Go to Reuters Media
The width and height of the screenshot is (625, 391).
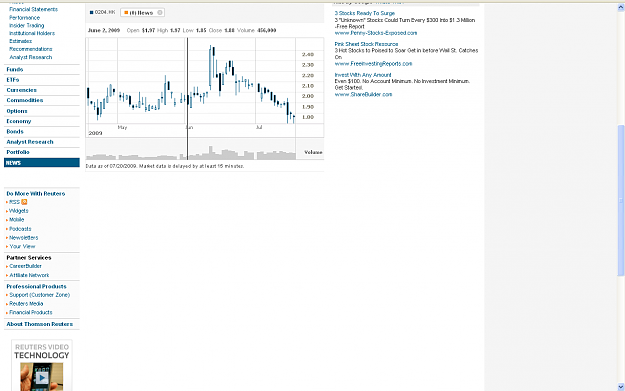click(x=26, y=304)
